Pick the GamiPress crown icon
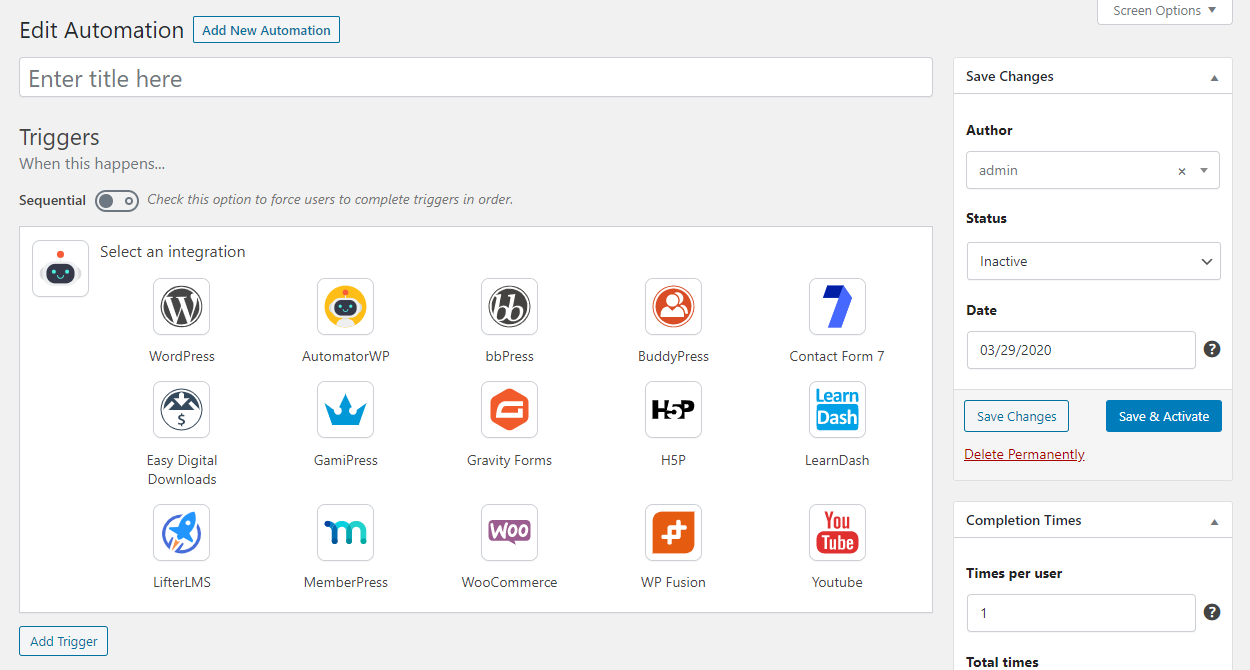 (x=346, y=410)
